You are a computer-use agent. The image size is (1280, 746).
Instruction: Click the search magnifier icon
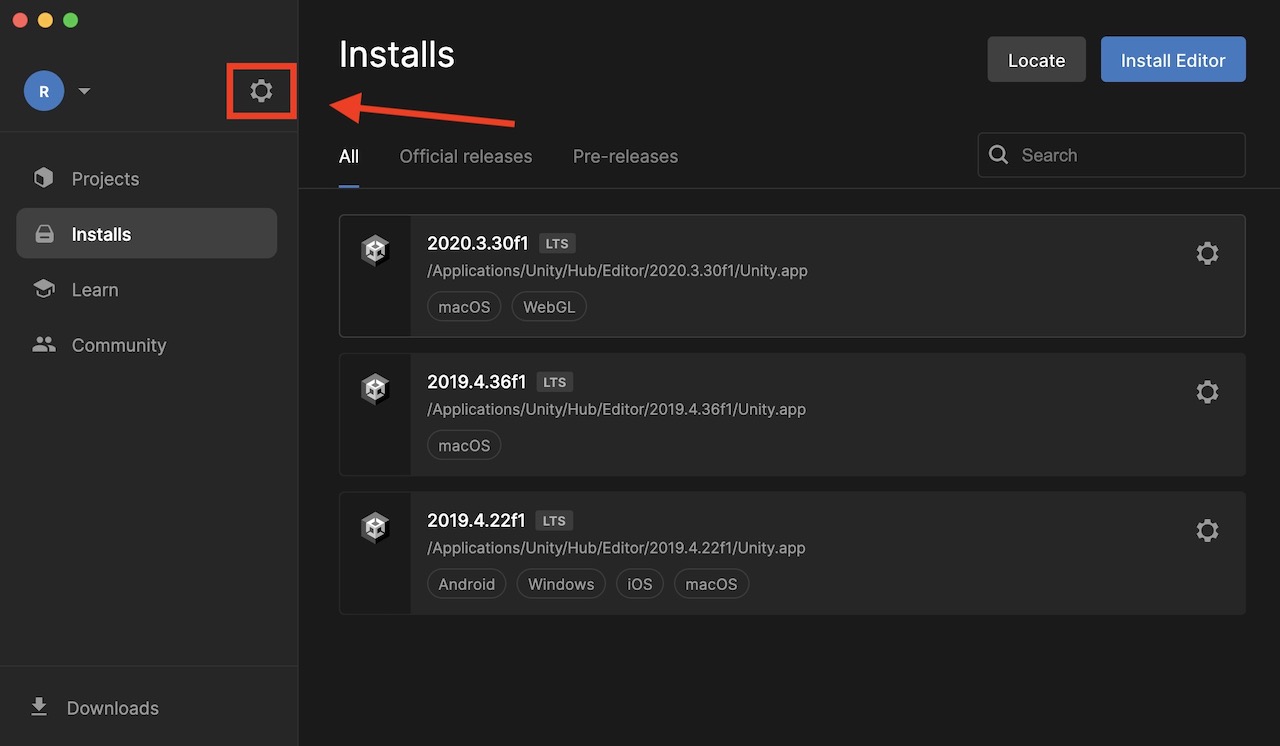(998, 155)
